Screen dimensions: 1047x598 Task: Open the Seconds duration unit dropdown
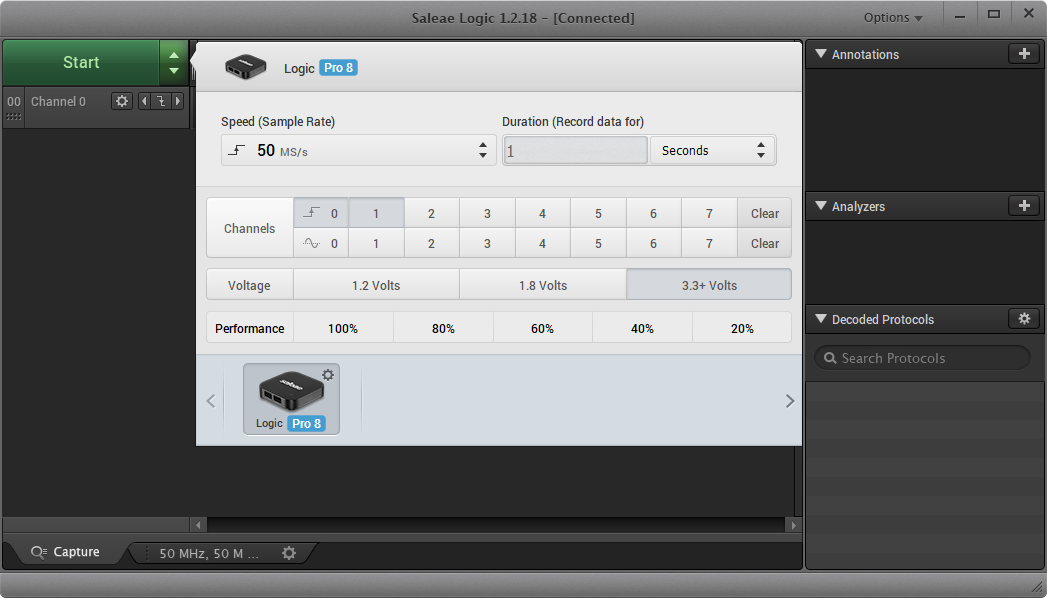(x=712, y=150)
